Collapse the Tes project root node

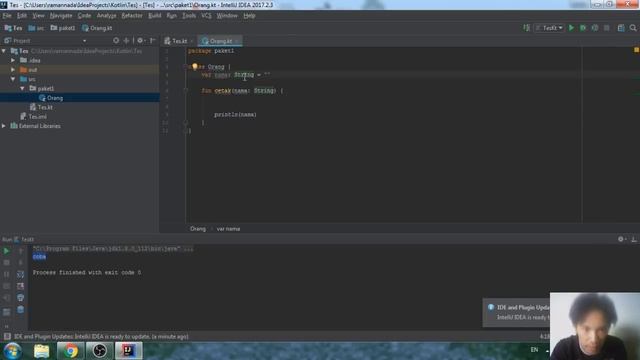tap(4, 51)
